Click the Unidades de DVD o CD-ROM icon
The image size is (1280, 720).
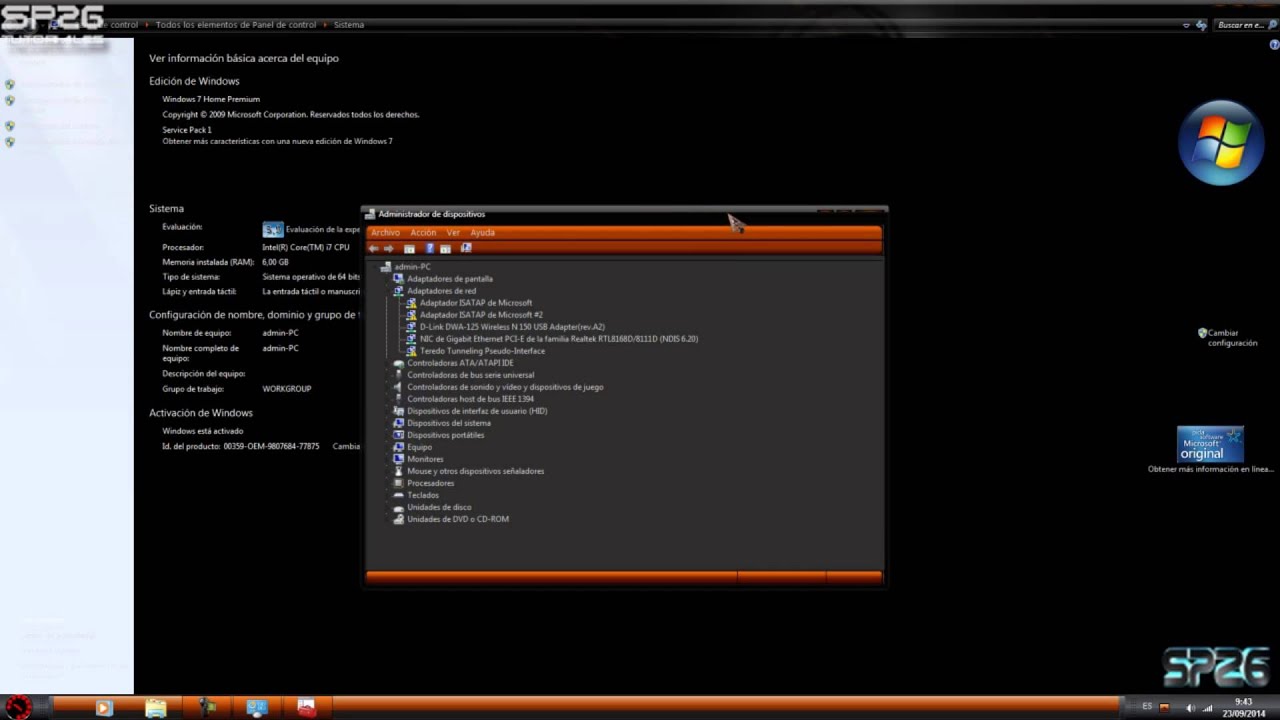pos(399,519)
